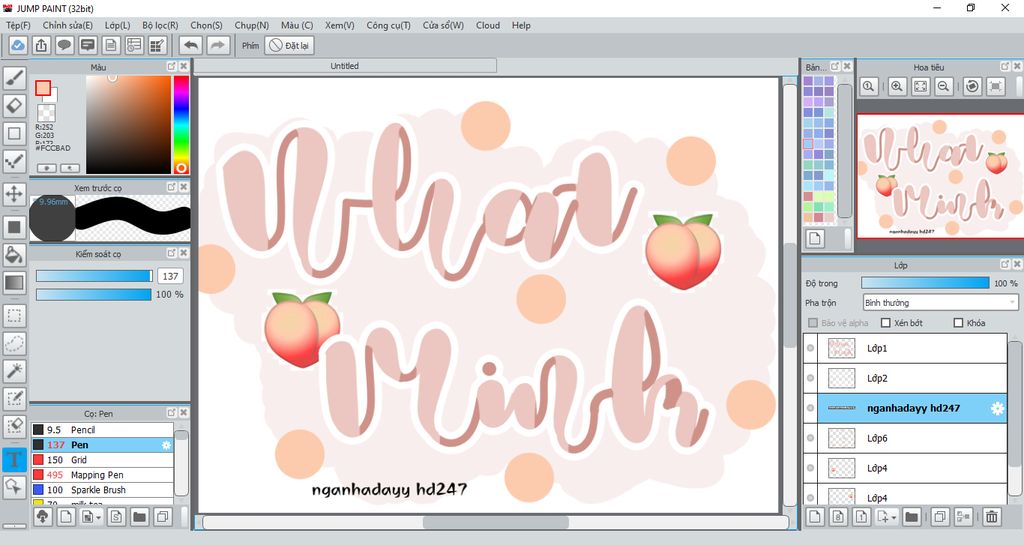The width and height of the screenshot is (1024, 545).
Task: Open the Cloud menu
Action: click(x=488, y=25)
